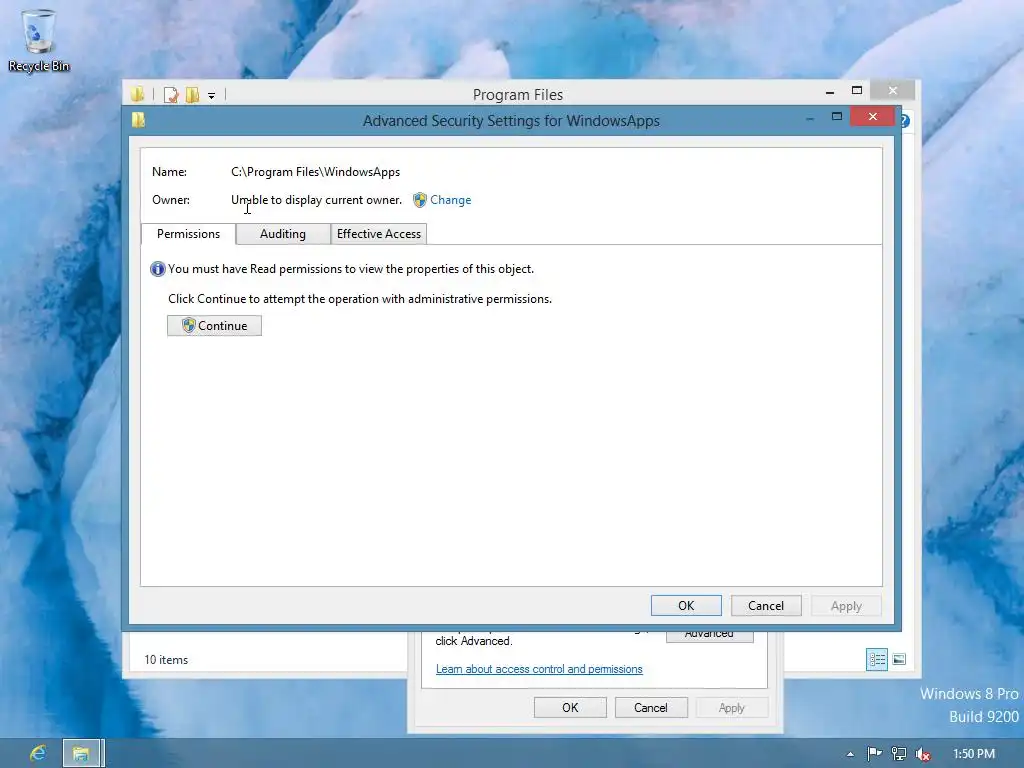
Task: Maximize the Program Files window
Action: coord(857,91)
